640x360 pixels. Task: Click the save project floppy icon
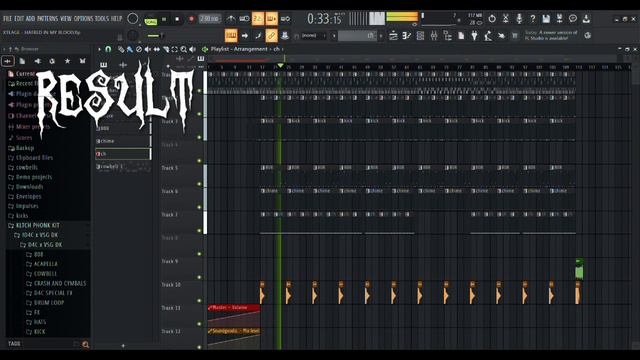click(546, 19)
